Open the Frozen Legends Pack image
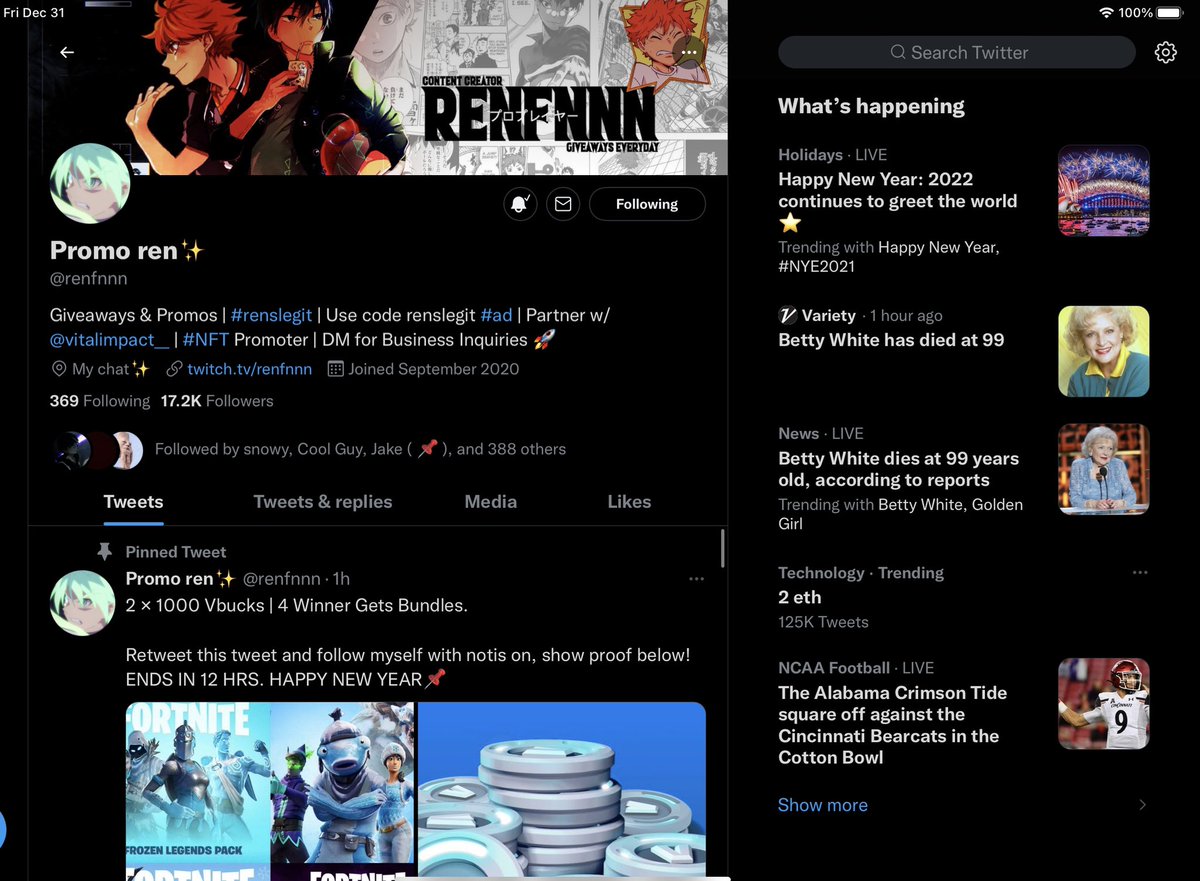Image resolution: width=1200 pixels, height=881 pixels. click(198, 782)
